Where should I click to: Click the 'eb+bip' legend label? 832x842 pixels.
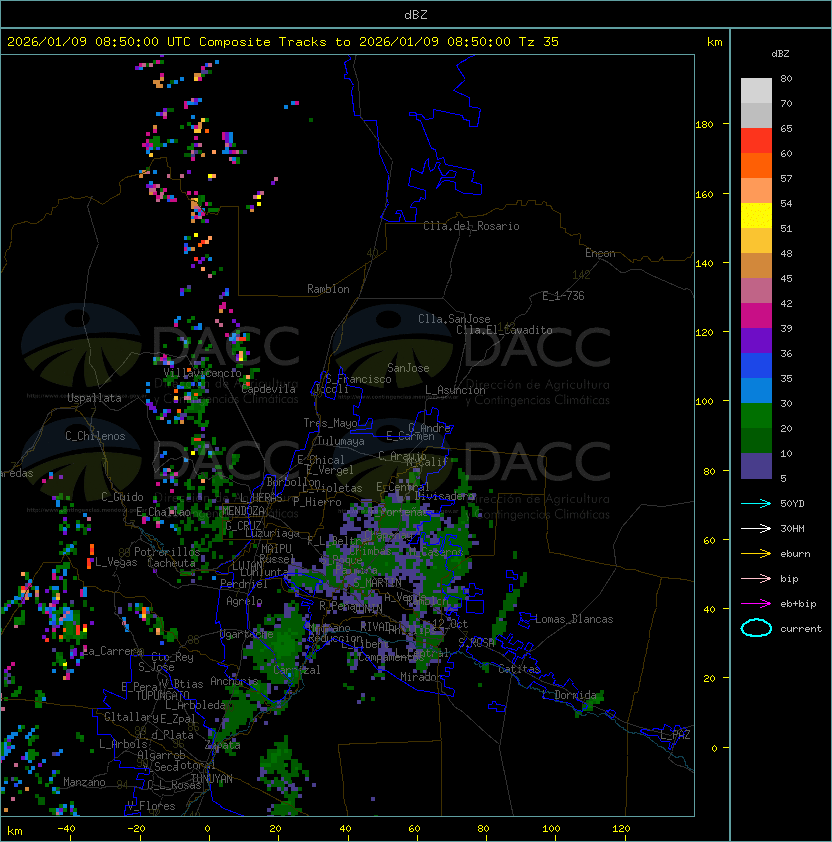point(798,604)
